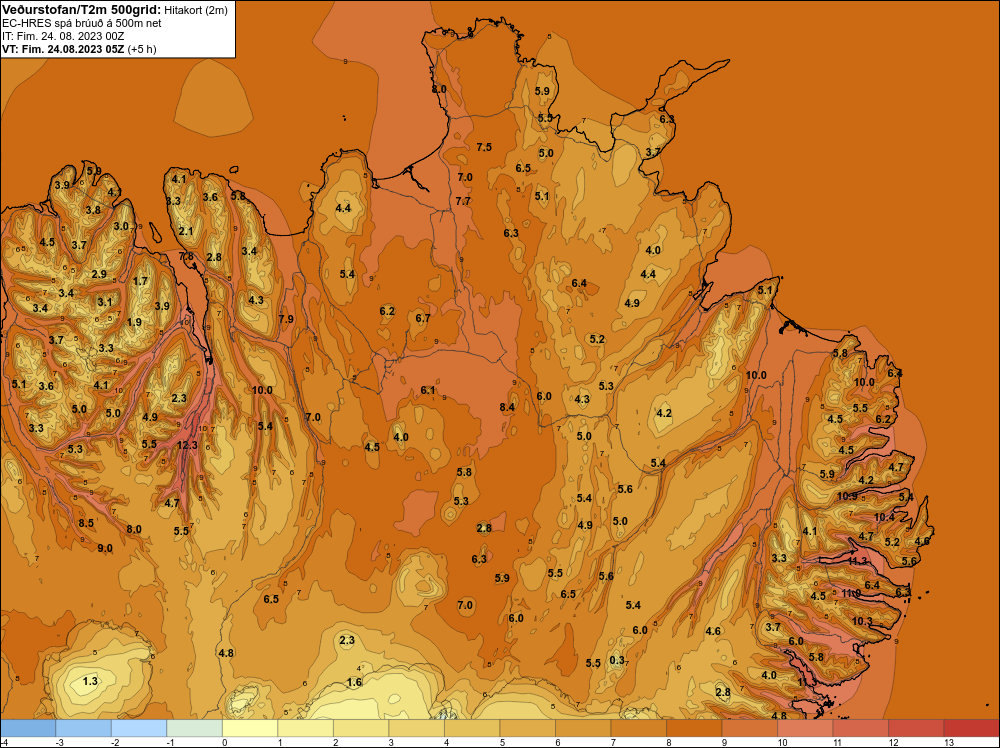Click the legend swatch between 9 and 10
The height and width of the screenshot is (748, 1000).
[749, 728]
